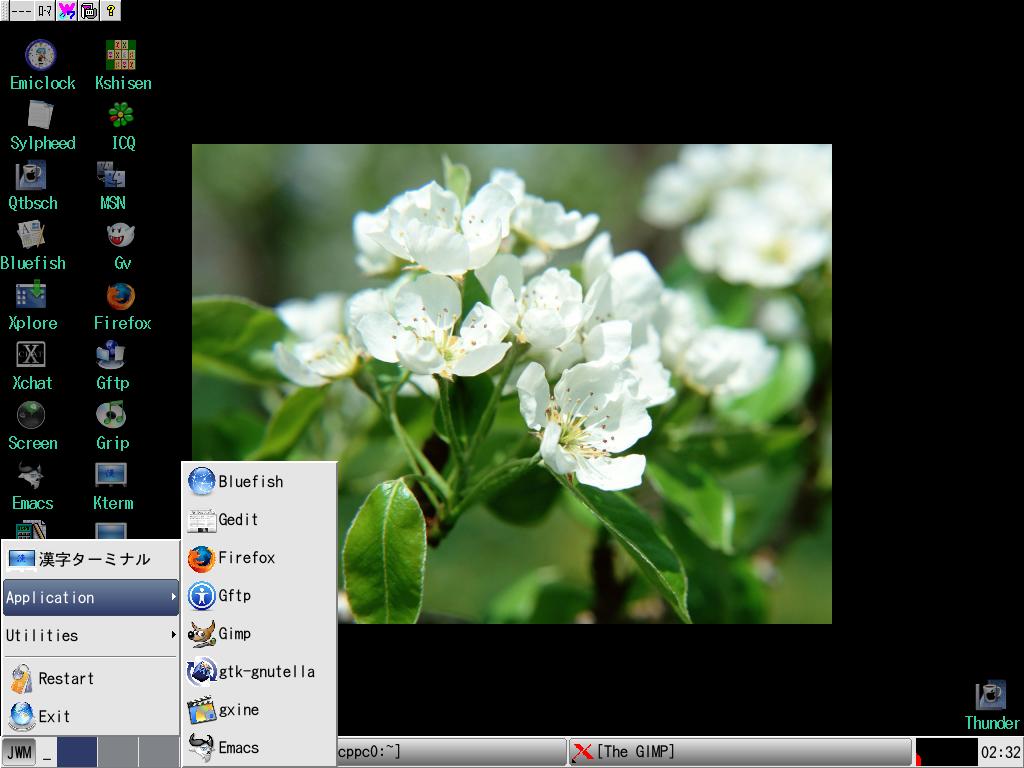The width and height of the screenshot is (1024, 768).
Task: Expand the Utilities submenu
Action: click(x=90, y=635)
